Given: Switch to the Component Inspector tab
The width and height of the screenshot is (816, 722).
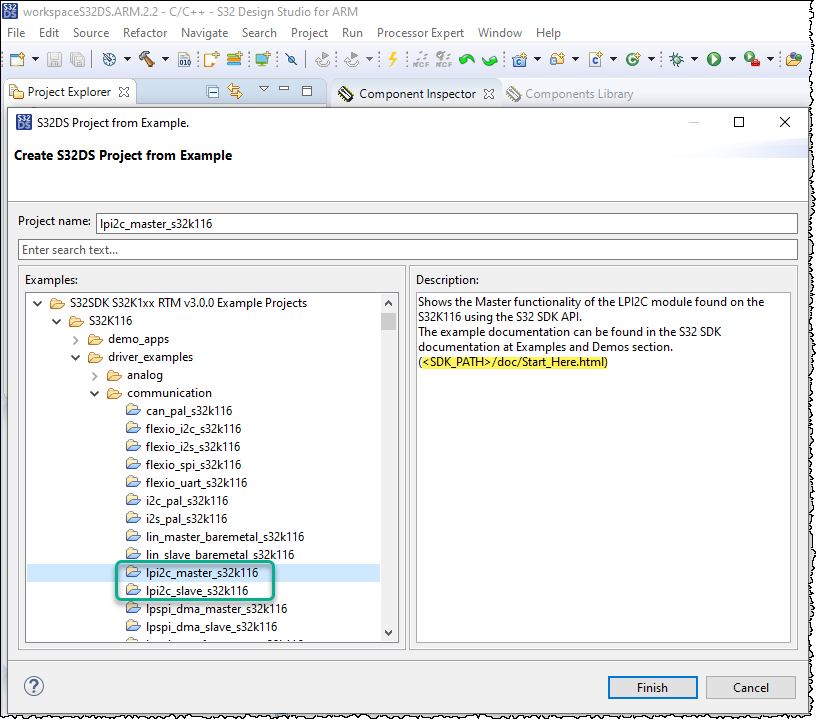Looking at the screenshot, I should pos(417,94).
